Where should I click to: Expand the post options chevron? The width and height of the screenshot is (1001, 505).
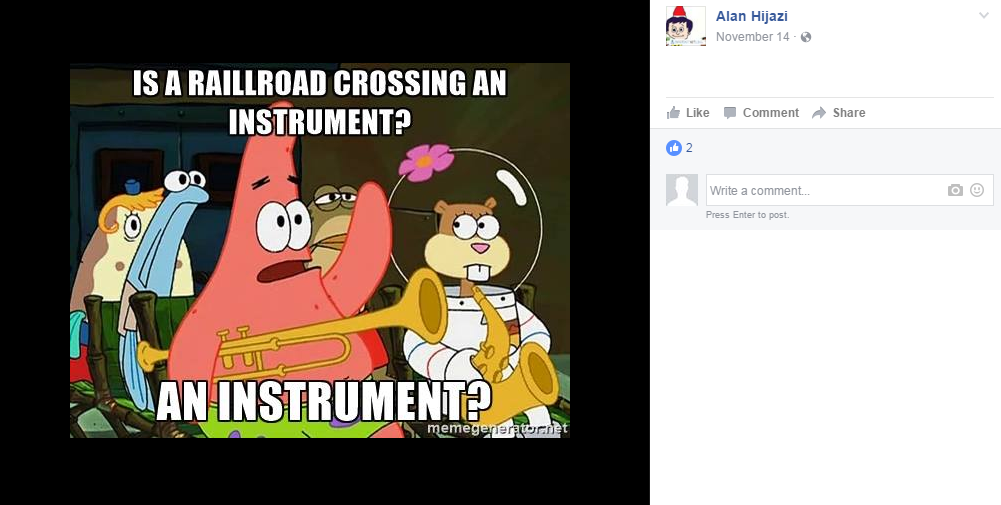tap(984, 16)
